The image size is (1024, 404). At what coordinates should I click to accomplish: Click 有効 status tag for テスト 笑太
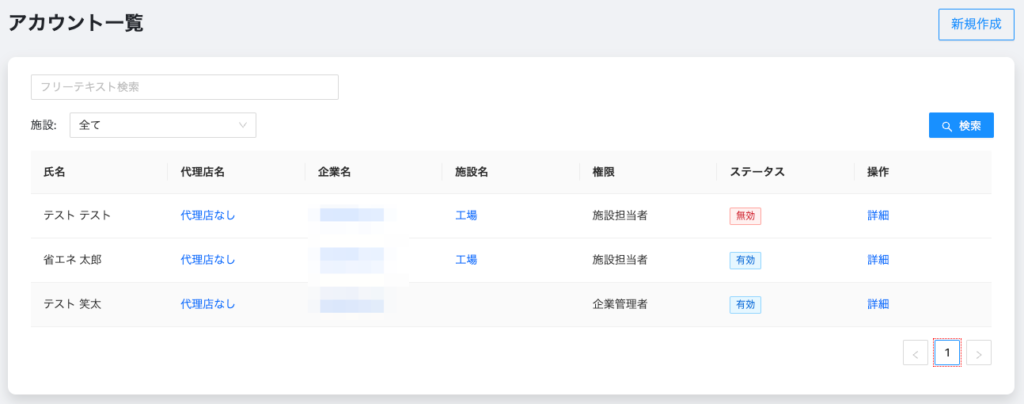[x=745, y=304]
